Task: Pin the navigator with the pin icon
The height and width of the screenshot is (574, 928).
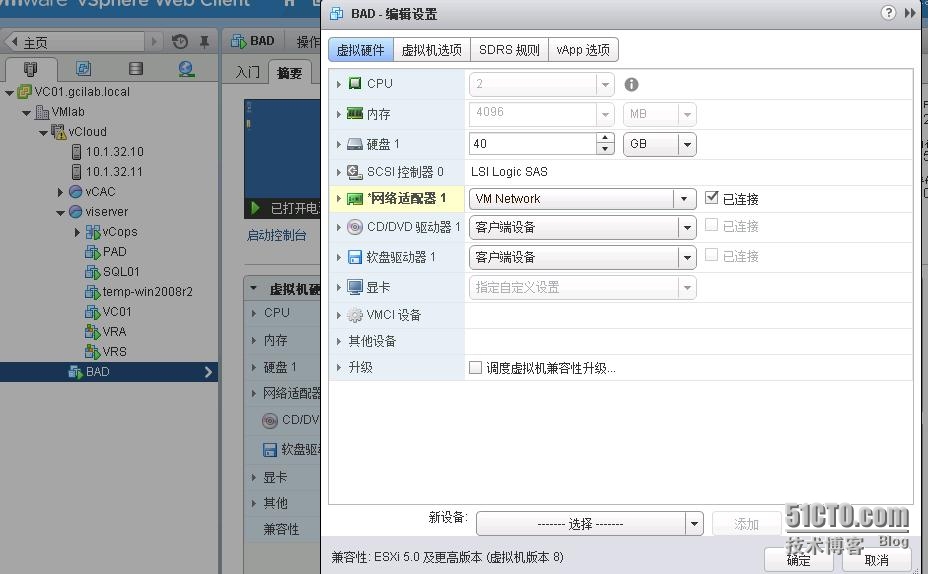Action: pos(204,41)
